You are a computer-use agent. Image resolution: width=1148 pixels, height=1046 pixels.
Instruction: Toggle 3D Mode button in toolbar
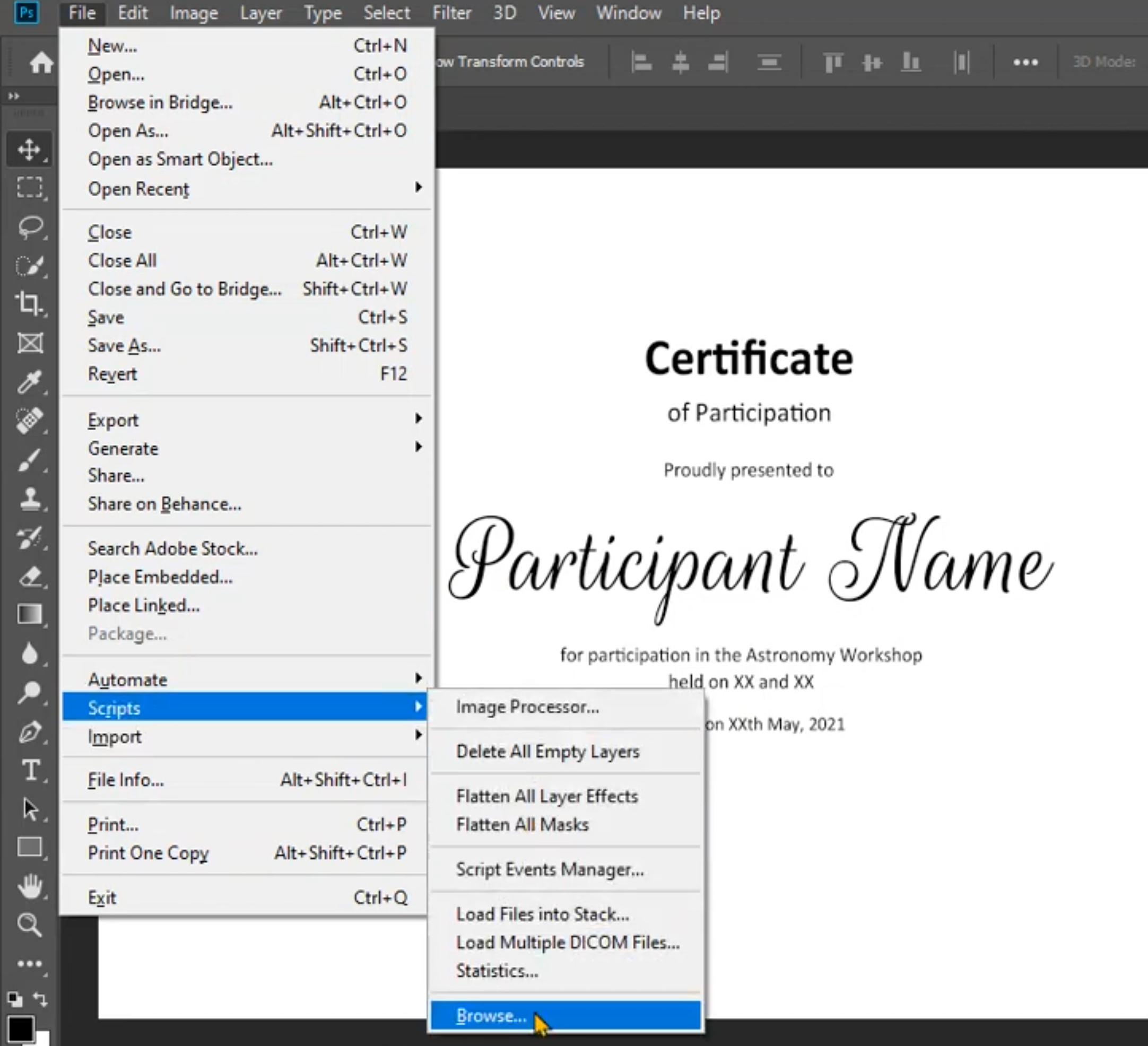[1100, 61]
